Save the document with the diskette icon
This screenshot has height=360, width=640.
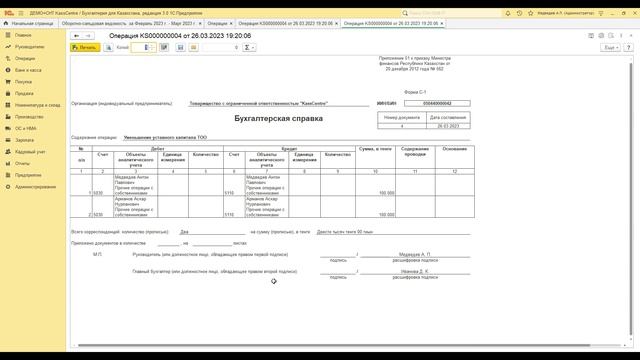[x=180, y=47]
